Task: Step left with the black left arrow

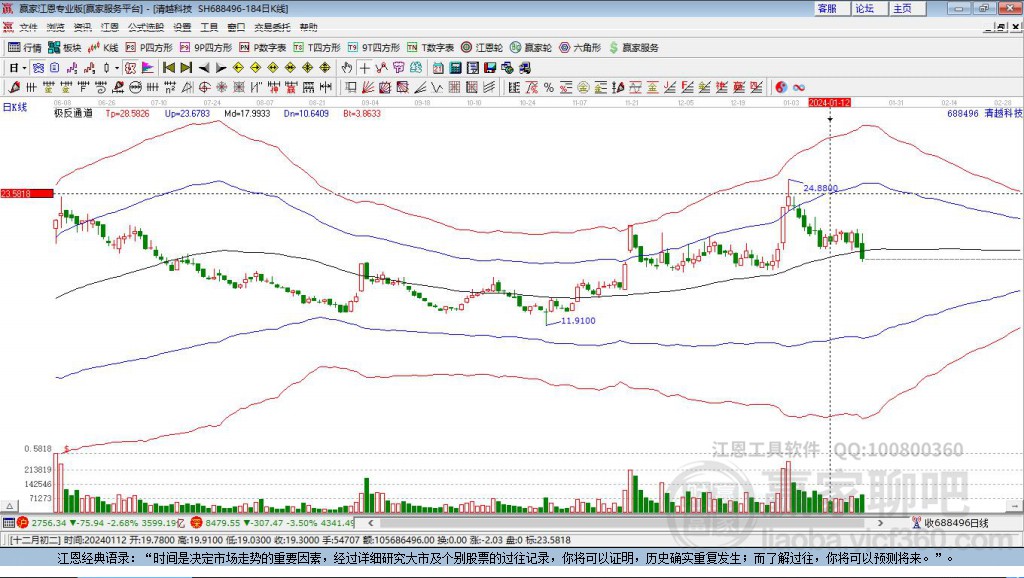Action: click(204, 68)
